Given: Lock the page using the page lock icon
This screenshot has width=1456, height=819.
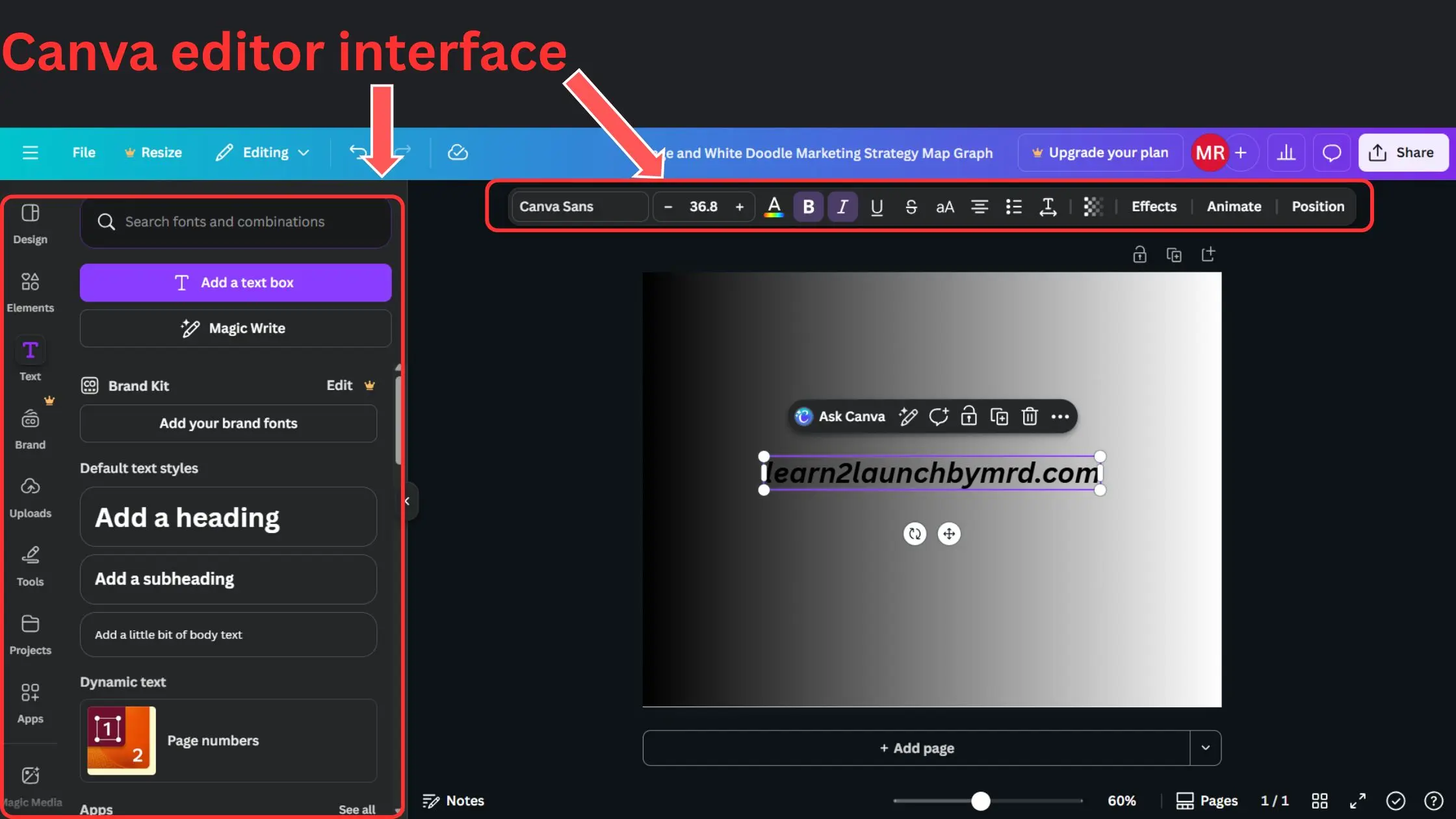Looking at the screenshot, I should [1139, 254].
